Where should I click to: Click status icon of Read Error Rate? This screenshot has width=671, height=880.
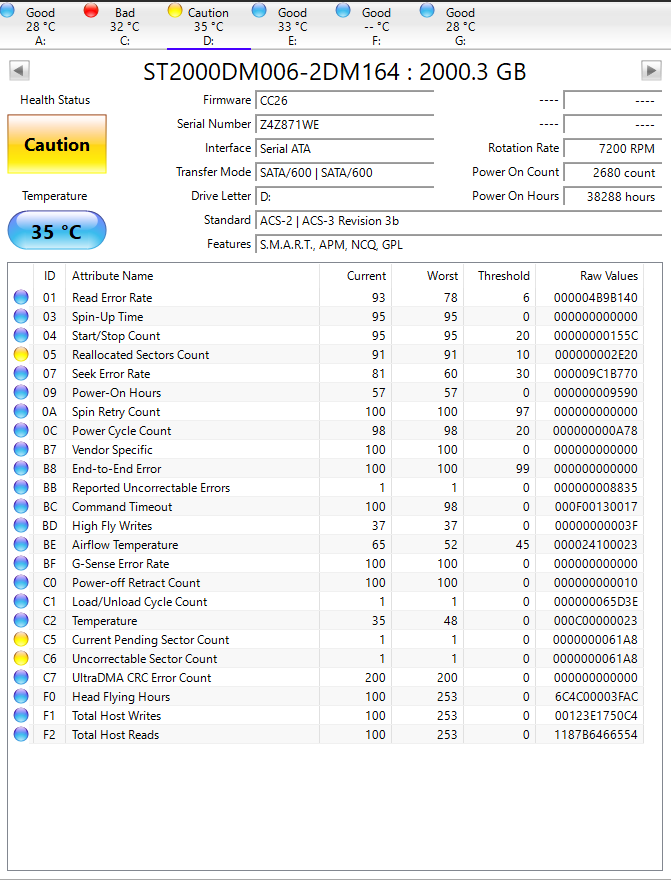[x=21, y=297]
